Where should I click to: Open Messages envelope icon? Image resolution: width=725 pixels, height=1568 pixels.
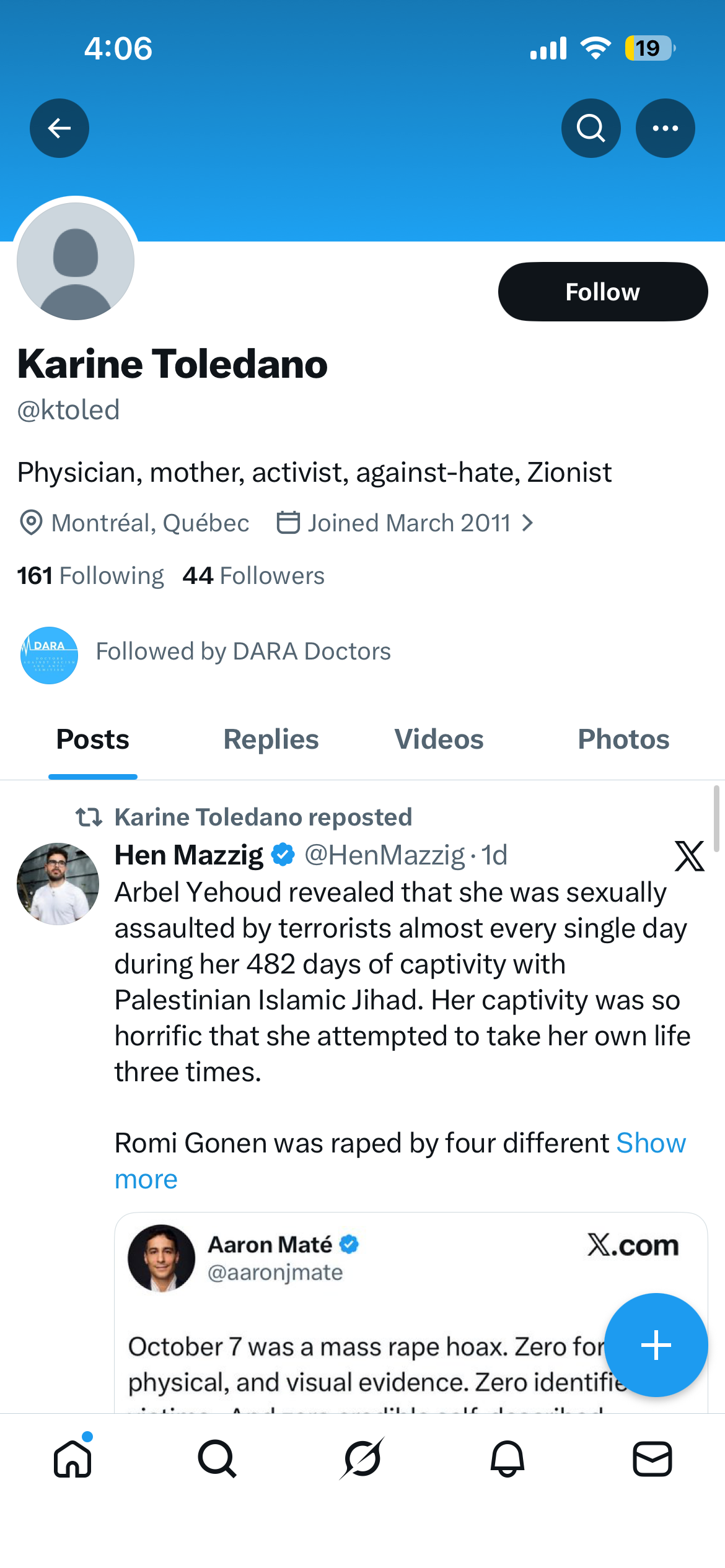pos(652,1459)
